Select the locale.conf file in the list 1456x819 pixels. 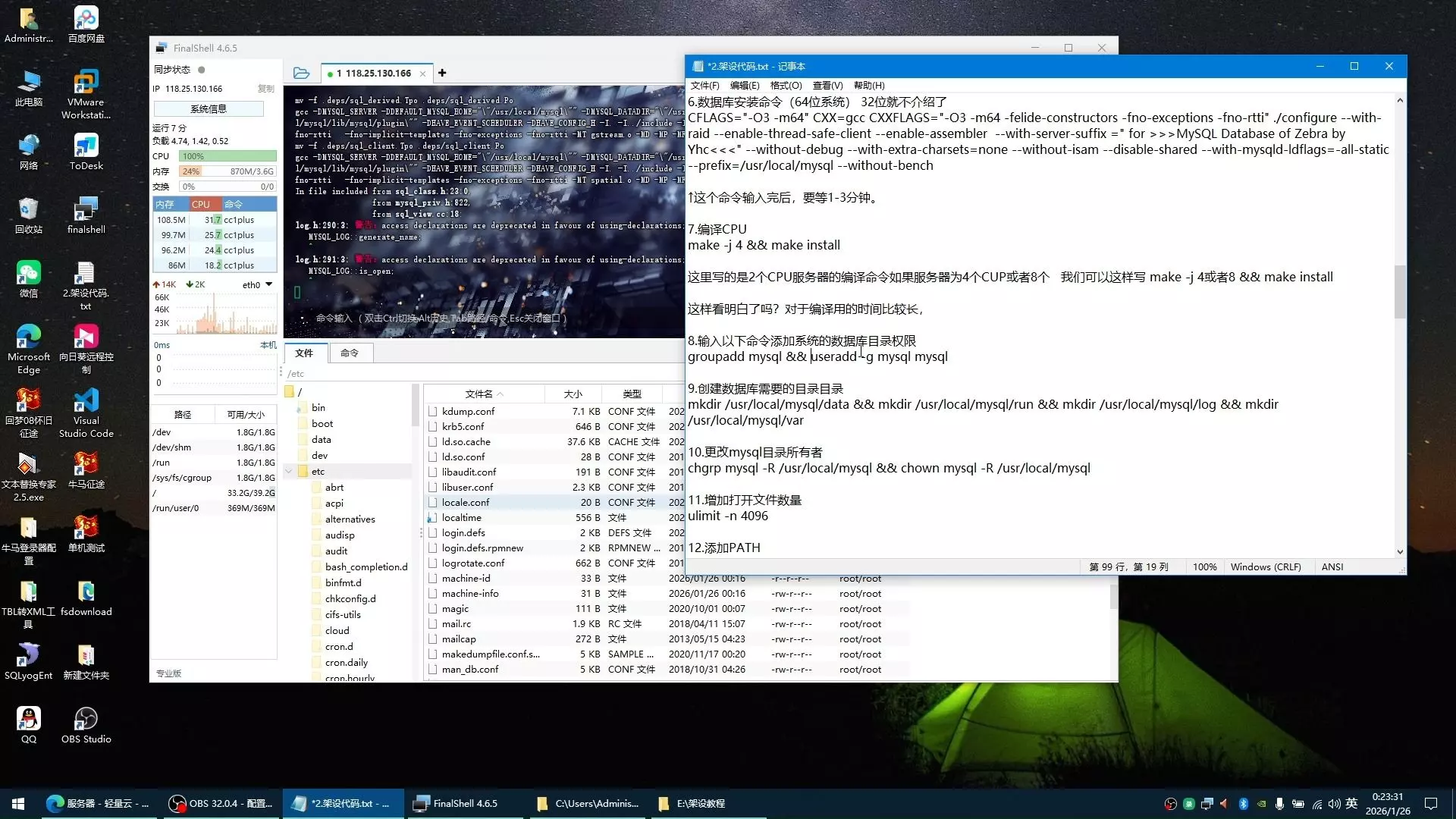click(466, 502)
